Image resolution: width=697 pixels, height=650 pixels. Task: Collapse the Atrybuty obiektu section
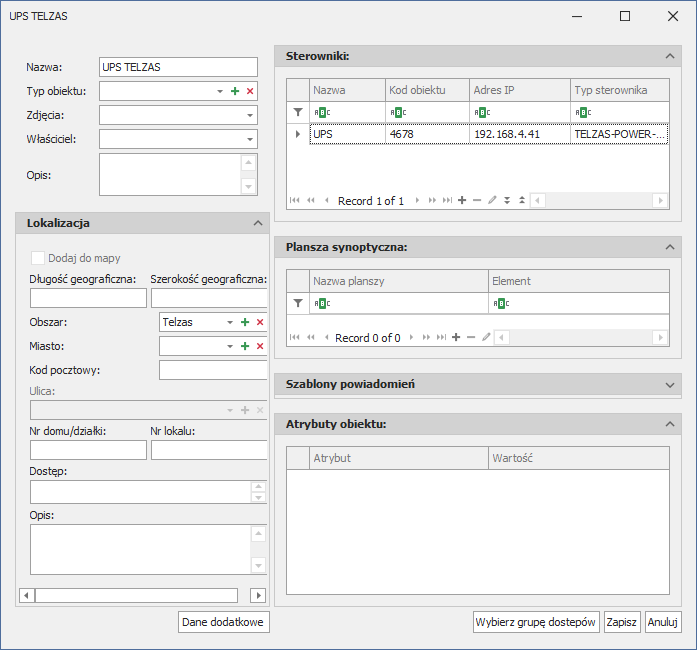(670, 424)
